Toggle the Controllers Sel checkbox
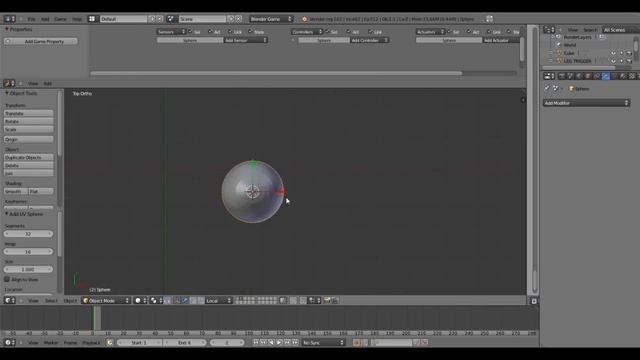Screen dimensions: 640x360 pos(327,31)
